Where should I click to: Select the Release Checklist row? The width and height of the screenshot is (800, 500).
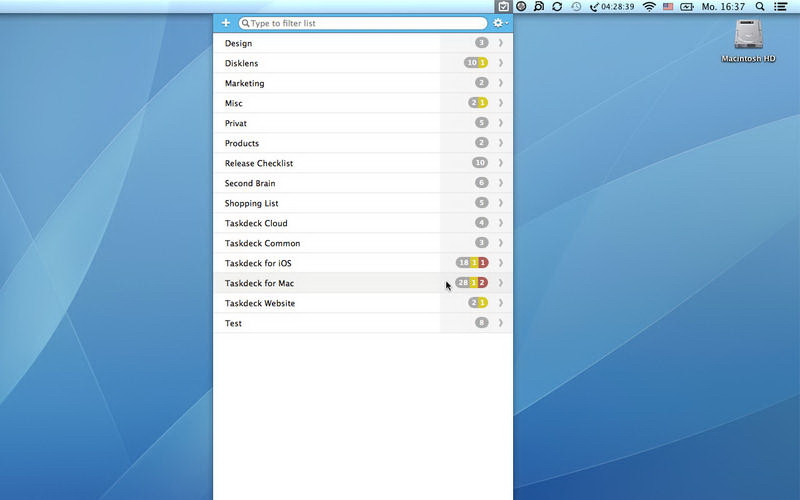[x=330, y=163]
